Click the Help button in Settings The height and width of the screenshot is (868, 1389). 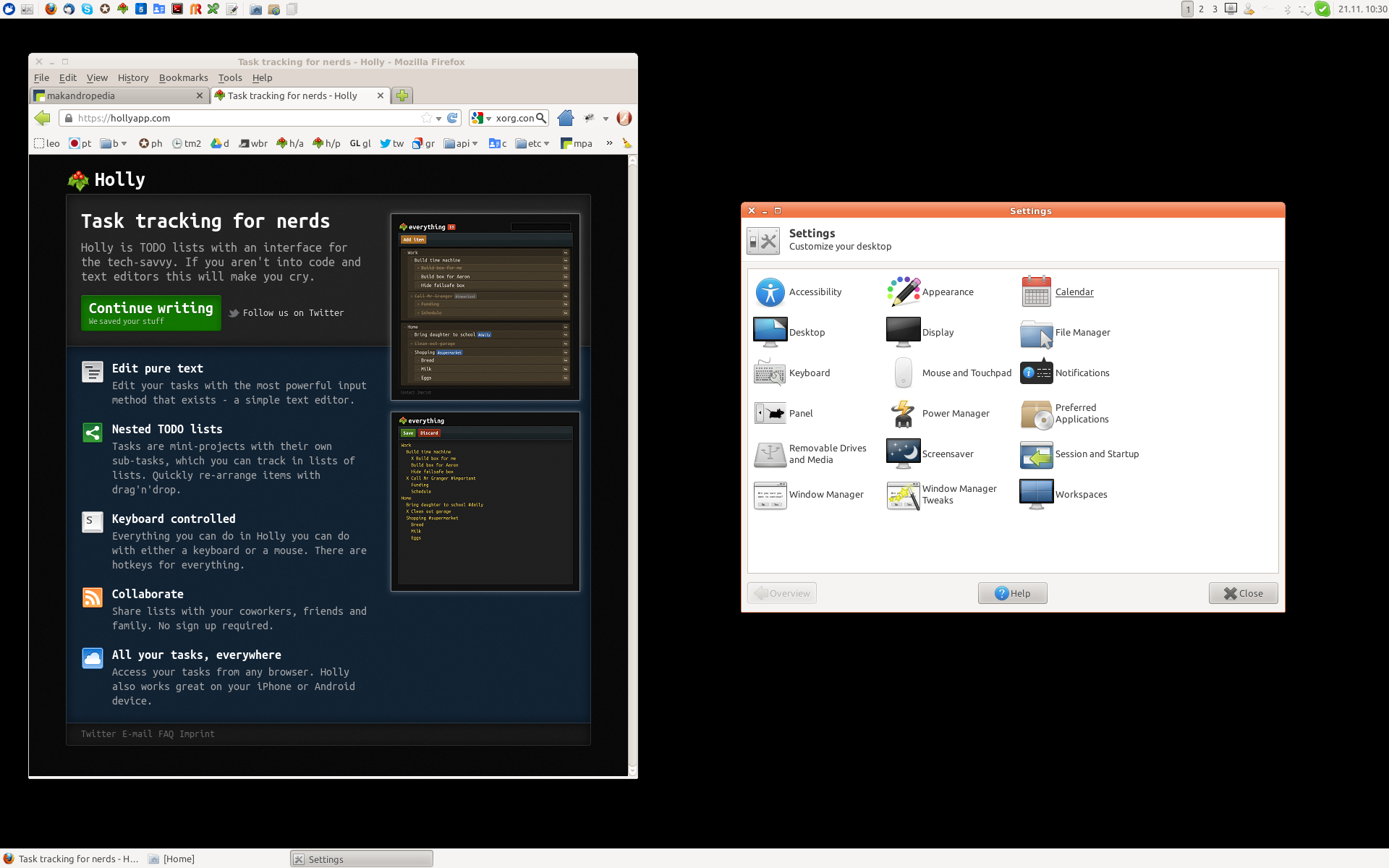tap(1012, 593)
